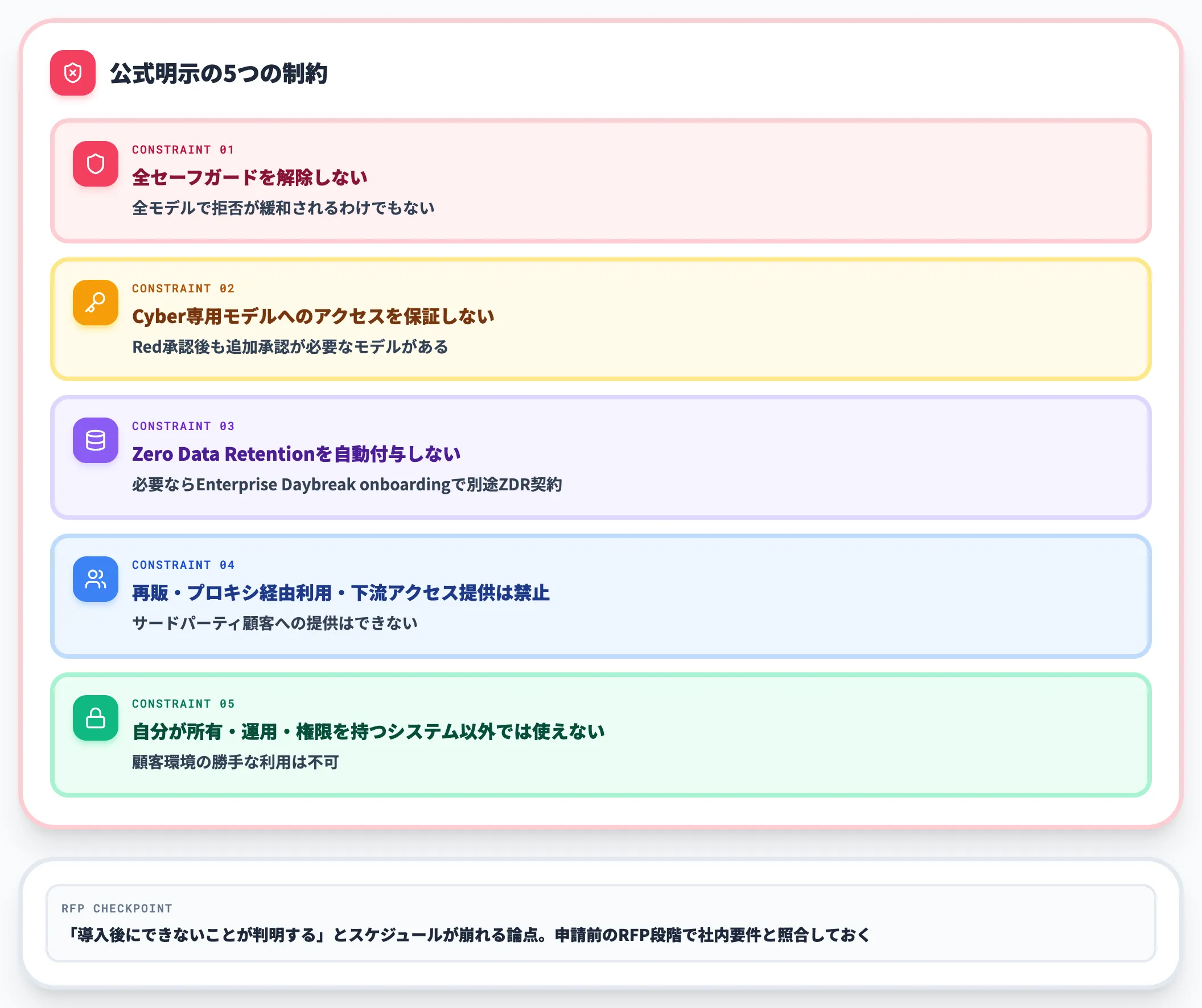The width and height of the screenshot is (1202, 1008).
Task: Click the title Zero Data Retentionを自動付与しない
Action: point(297,455)
